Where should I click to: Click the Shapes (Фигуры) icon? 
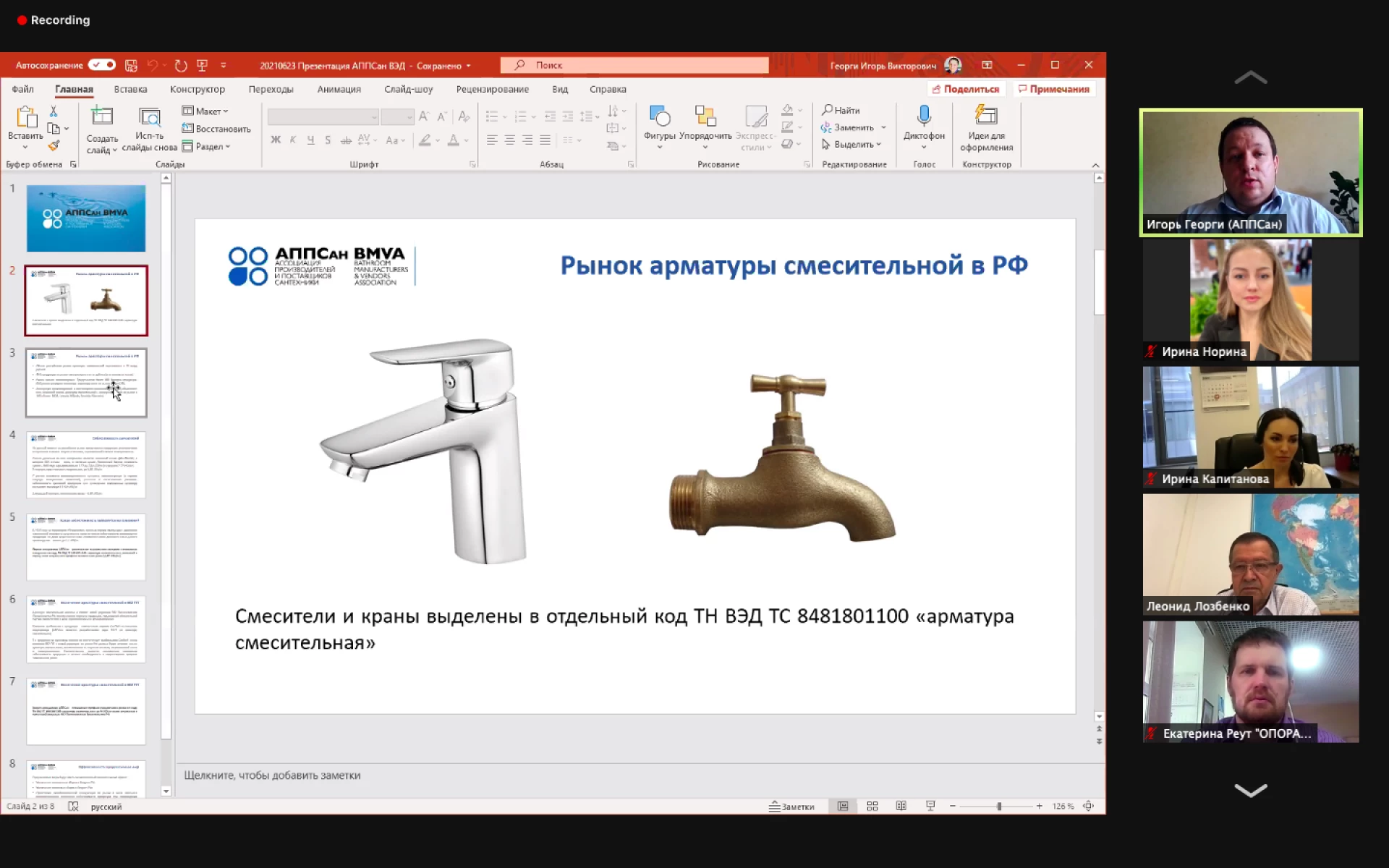point(660,116)
